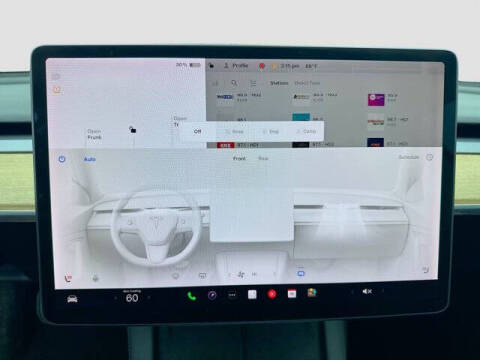The width and height of the screenshot is (480, 360).
Task: Toggle the blue air recirculation icon
Action: coord(301,273)
